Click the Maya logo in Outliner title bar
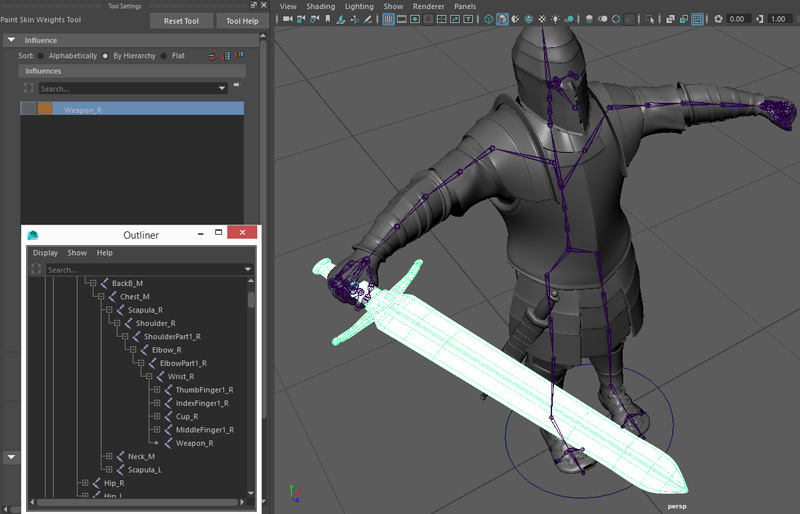This screenshot has height=514, width=800. click(x=33, y=235)
